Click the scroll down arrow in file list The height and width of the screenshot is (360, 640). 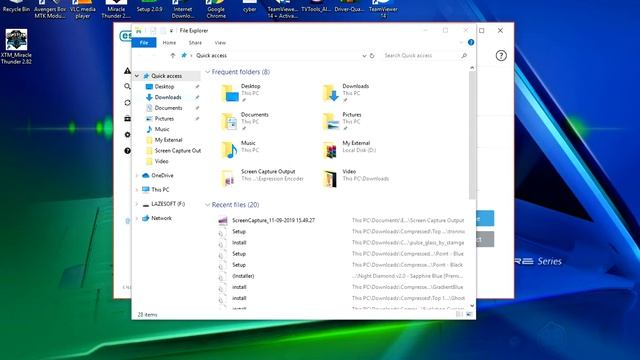472,306
